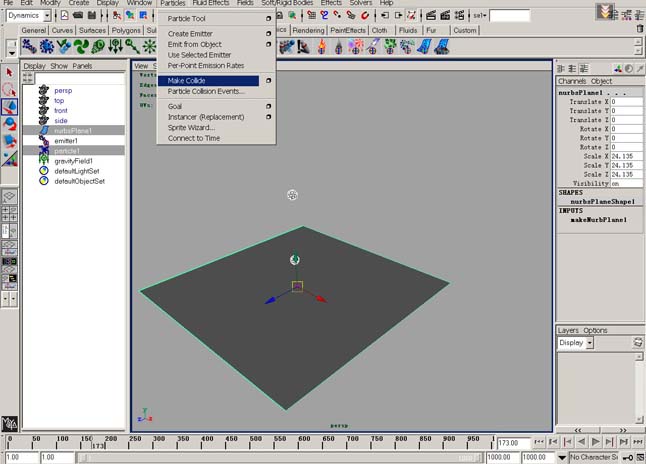The image size is (646, 464).
Task: Click the magnet snap icon in status line
Action: pyautogui.click(x=365, y=16)
